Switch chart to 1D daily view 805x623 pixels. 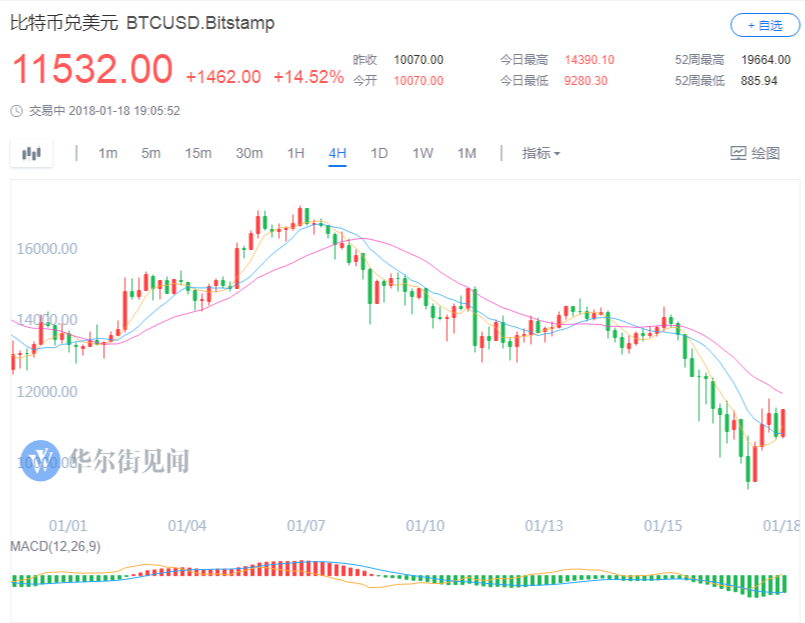click(x=379, y=153)
